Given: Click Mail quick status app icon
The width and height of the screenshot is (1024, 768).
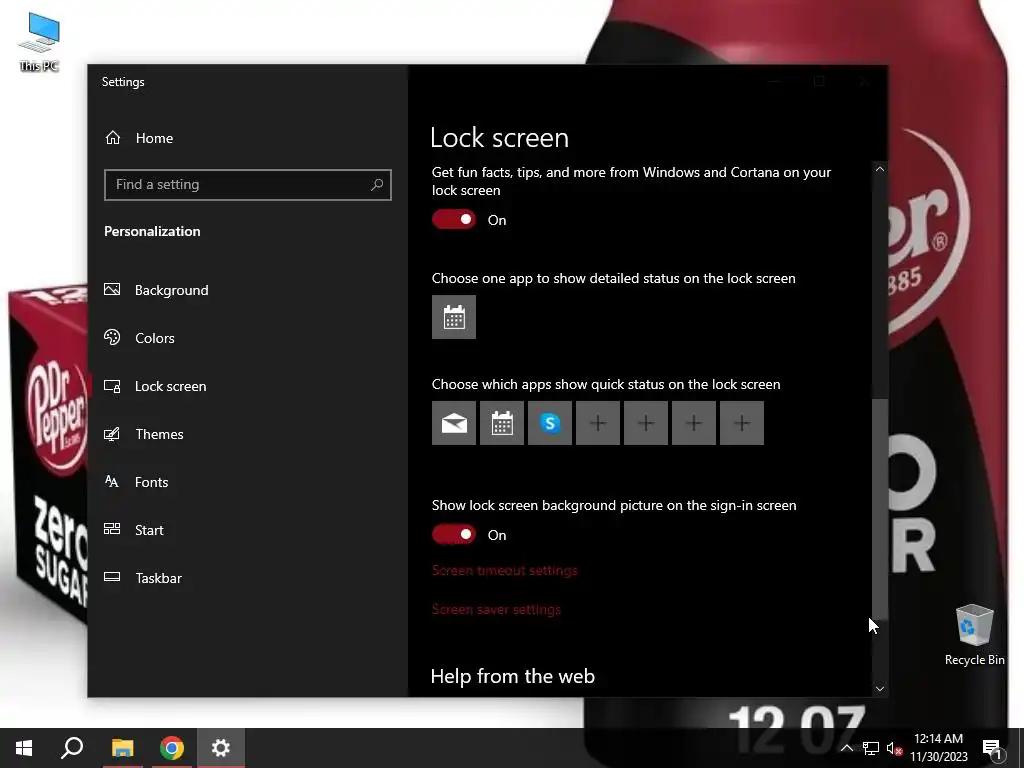Looking at the screenshot, I should pos(454,423).
